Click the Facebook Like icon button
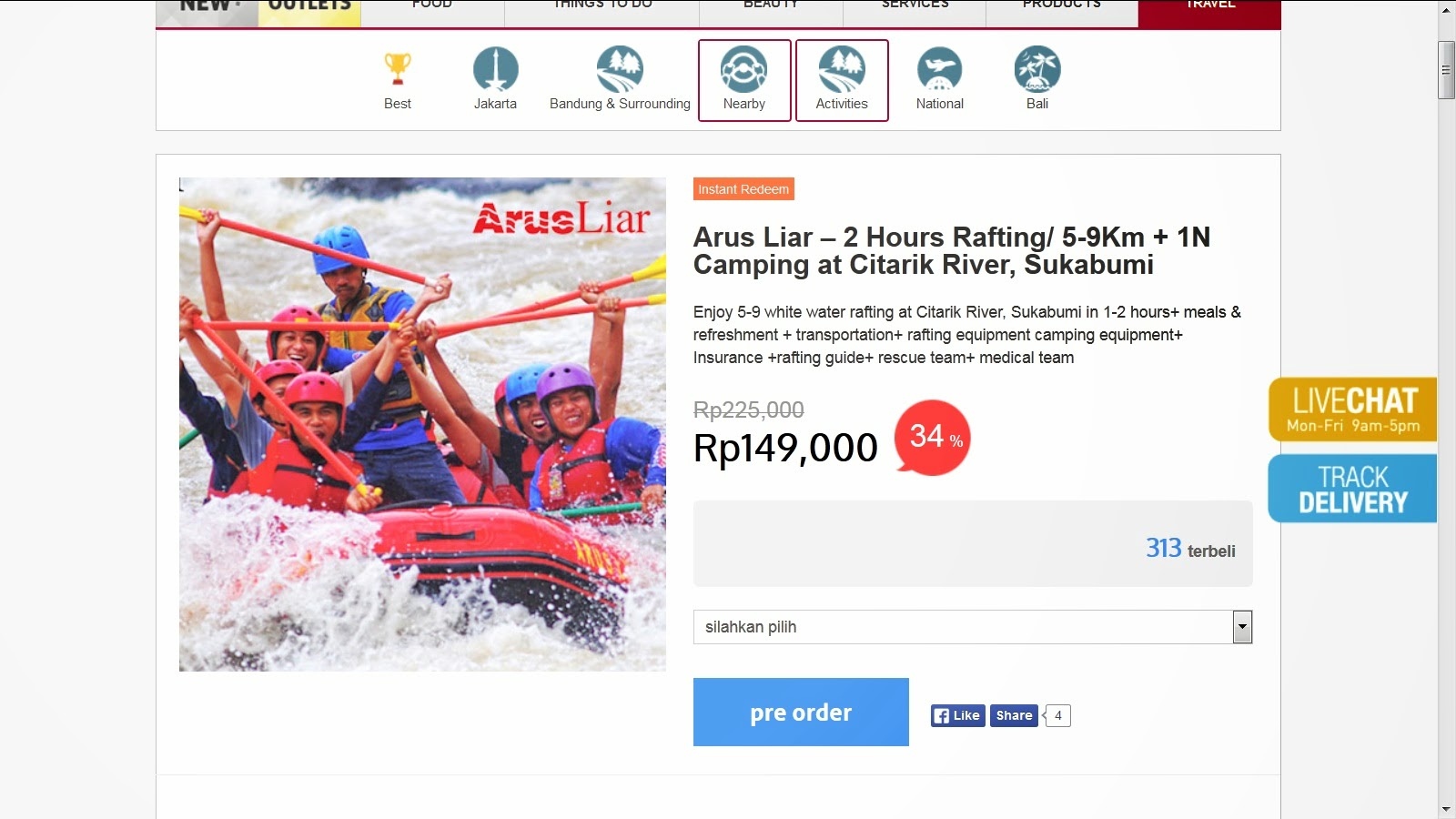The width and height of the screenshot is (1456, 819). [957, 716]
